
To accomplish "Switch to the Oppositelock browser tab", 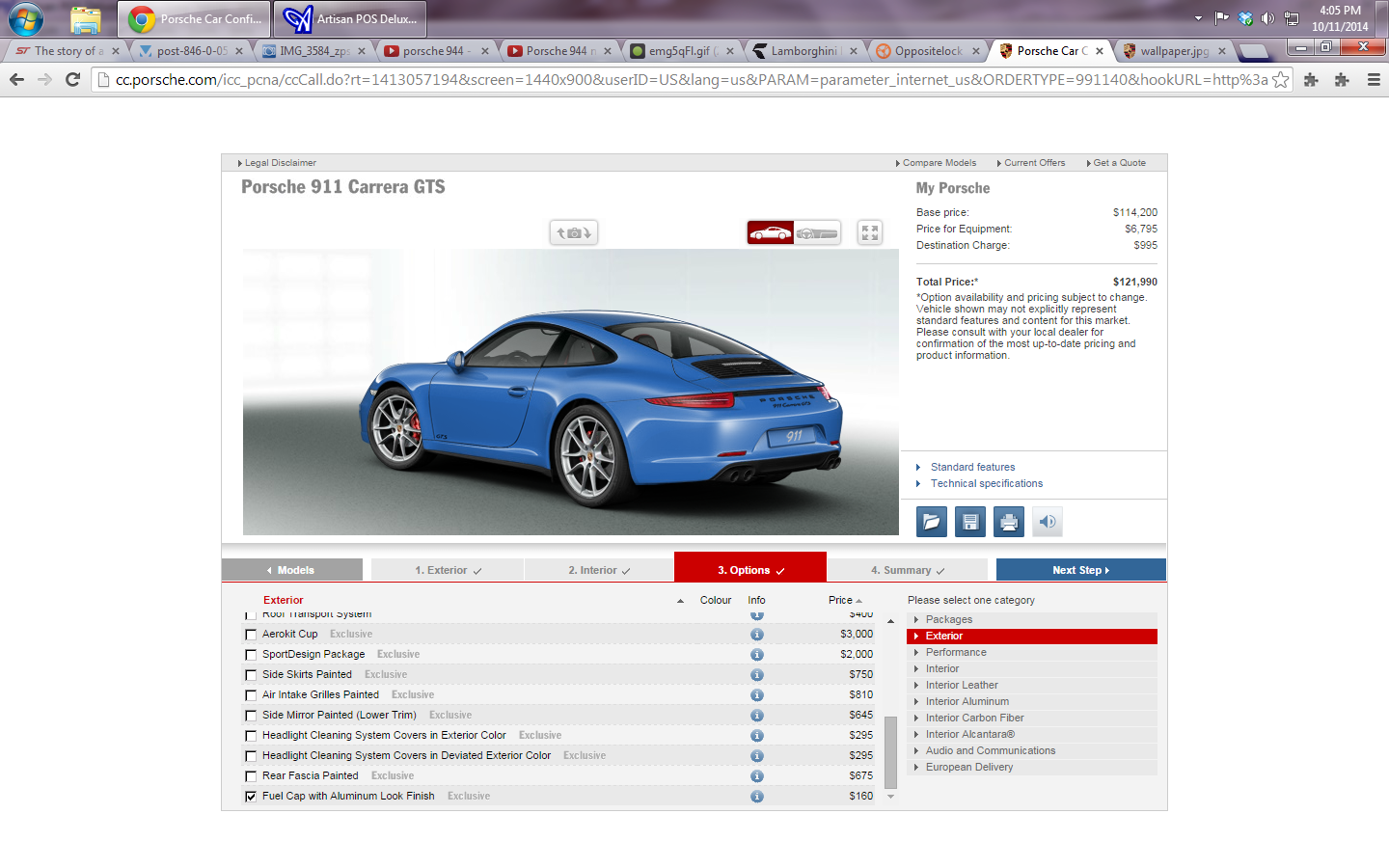I will pos(928,51).
